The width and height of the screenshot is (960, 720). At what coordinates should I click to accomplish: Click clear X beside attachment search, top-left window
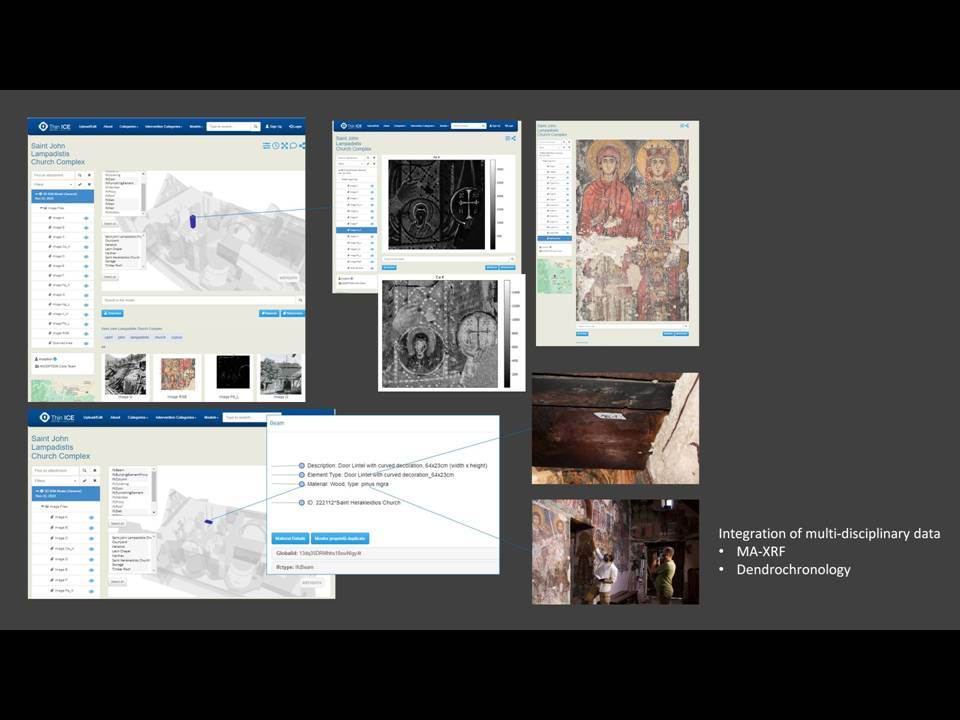pyautogui.click(x=89, y=175)
